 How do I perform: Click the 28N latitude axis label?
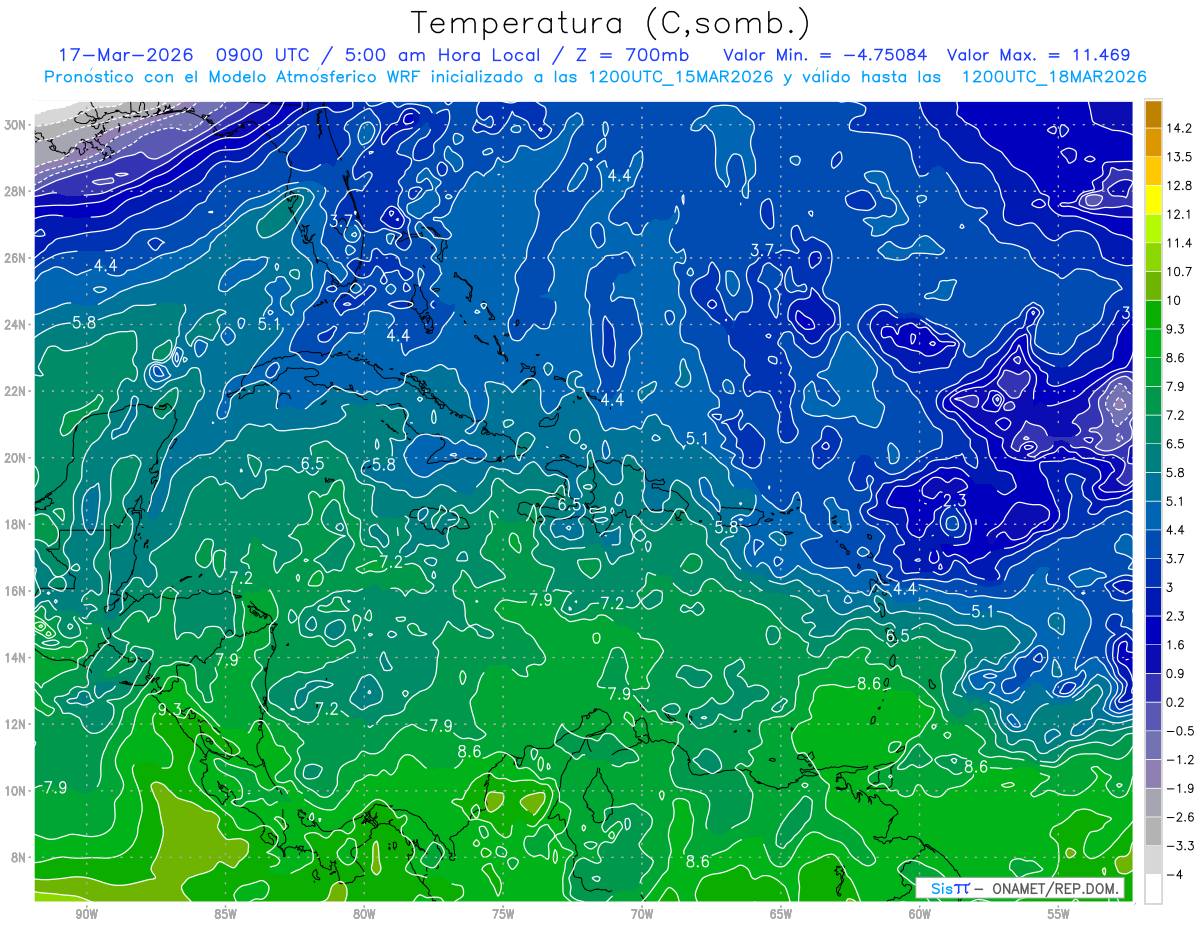tap(17, 191)
